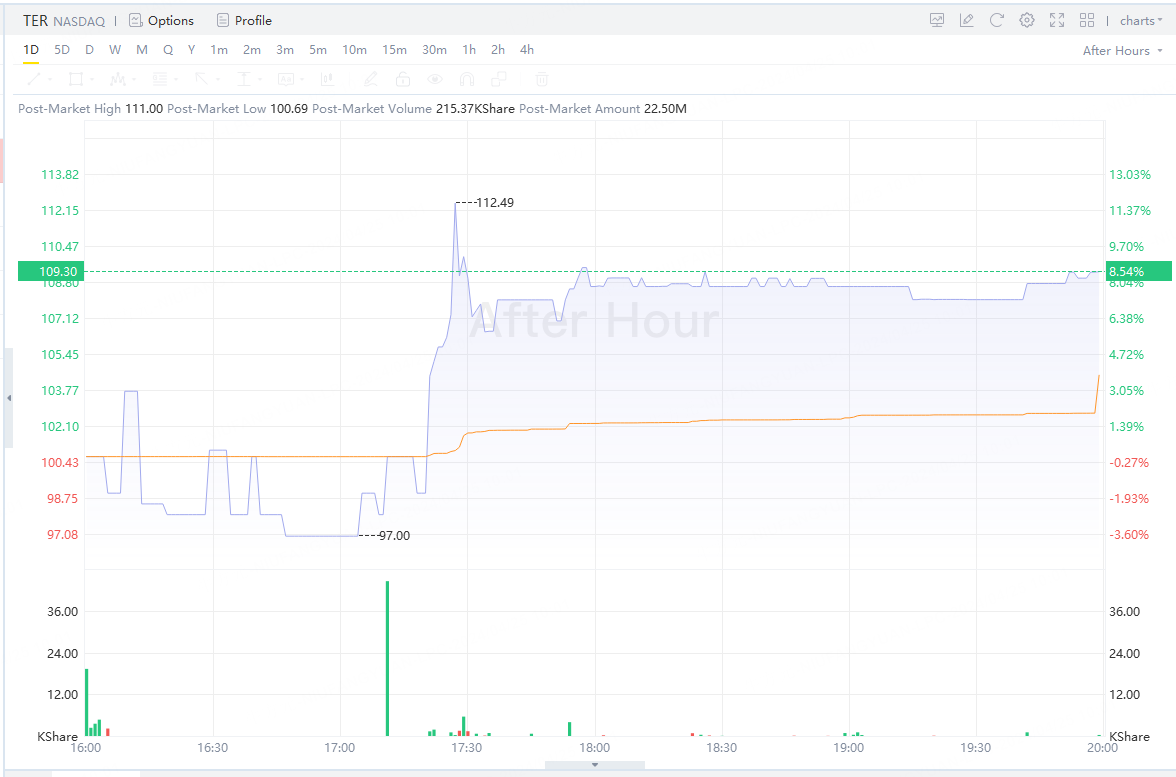Open chart settings gear icon
The width and height of the screenshot is (1176, 777).
pos(1027,20)
